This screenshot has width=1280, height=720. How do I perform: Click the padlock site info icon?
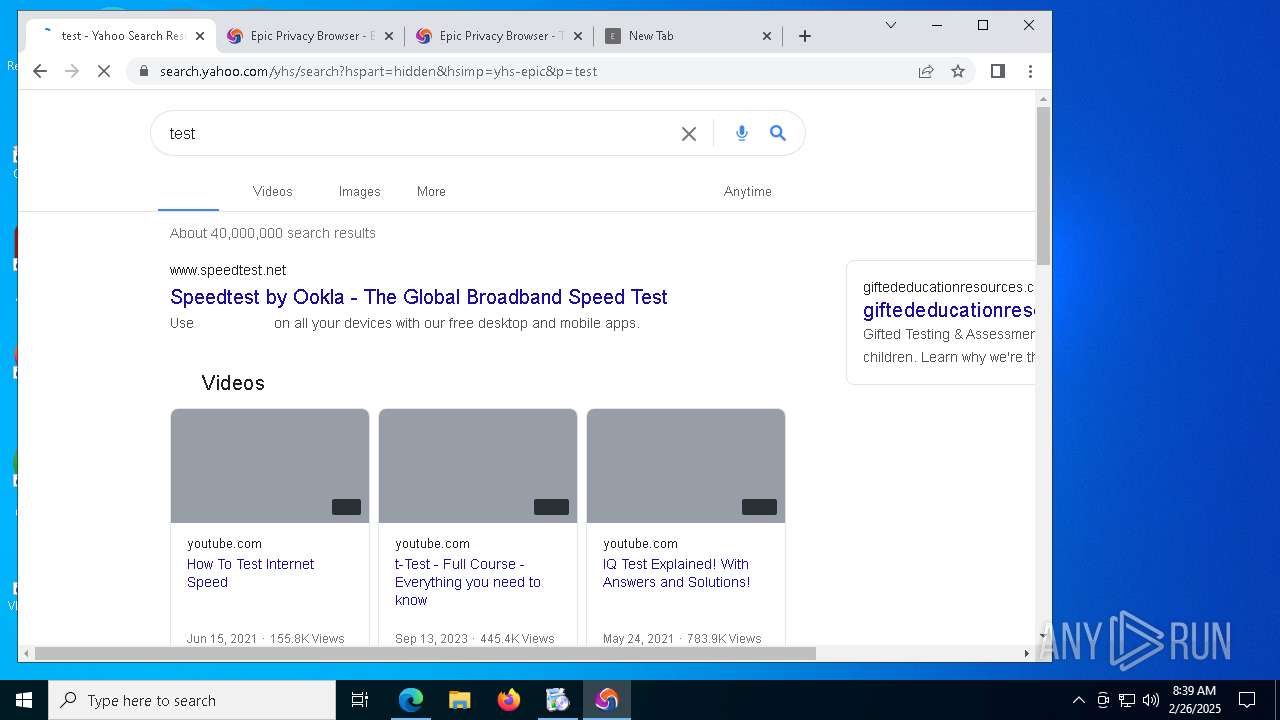pyautogui.click(x=144, y=71)
